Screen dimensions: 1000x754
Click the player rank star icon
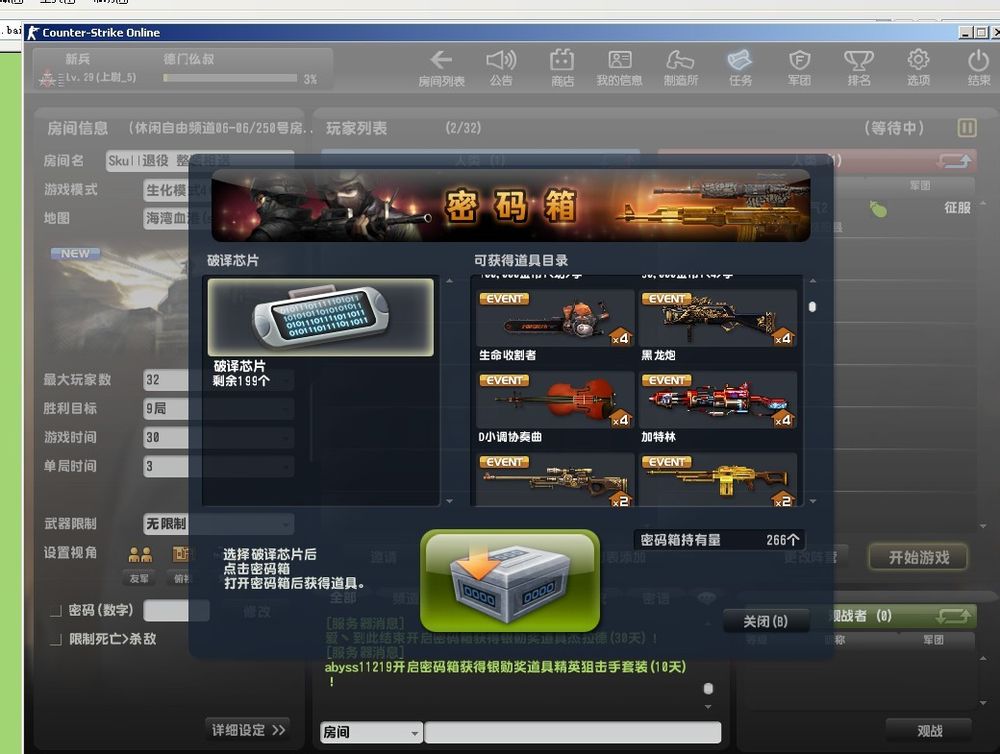pyautogui.click(x=47, y=78)
